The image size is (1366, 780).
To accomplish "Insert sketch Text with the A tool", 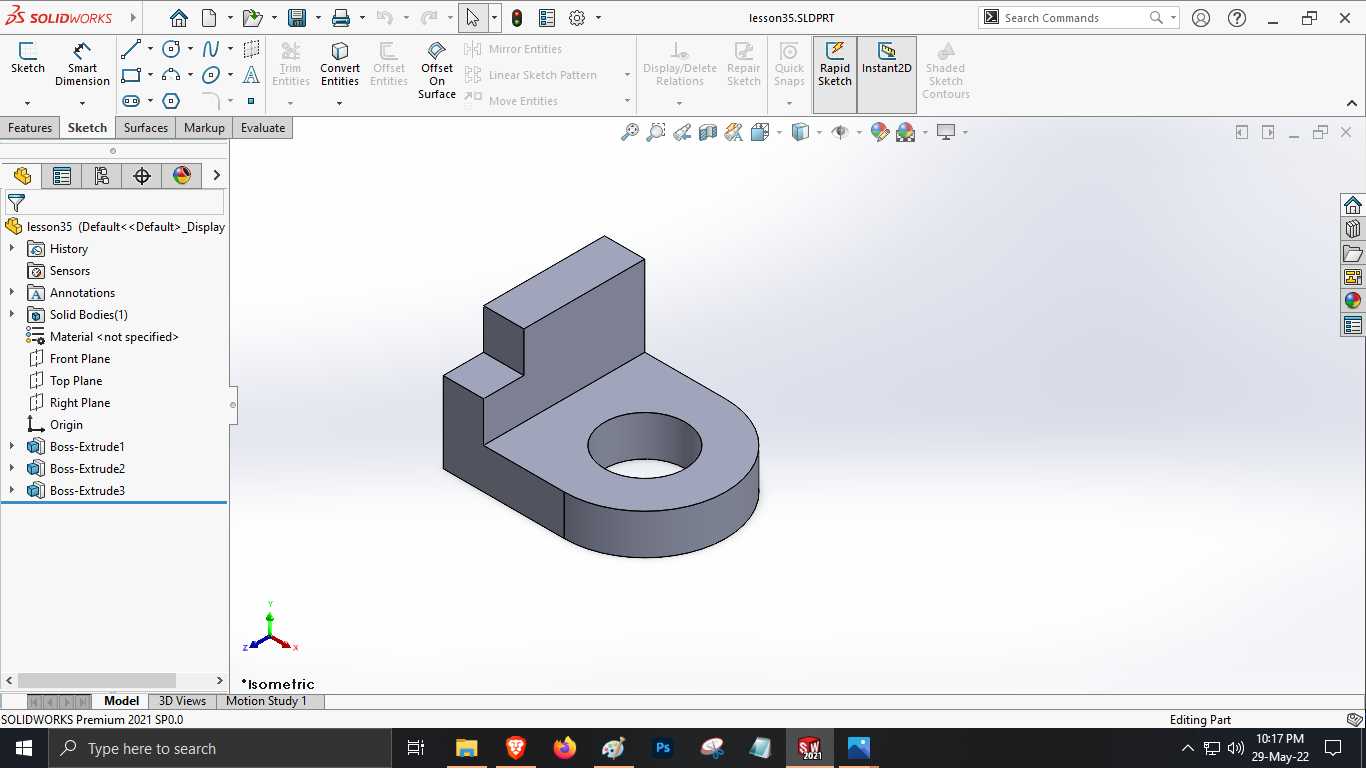I will 251,75.
